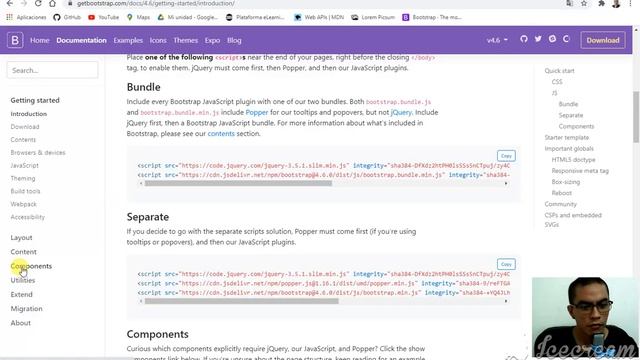
Task: Click the Bootstrap logo icon in navbar
Action: coord(15,40)
